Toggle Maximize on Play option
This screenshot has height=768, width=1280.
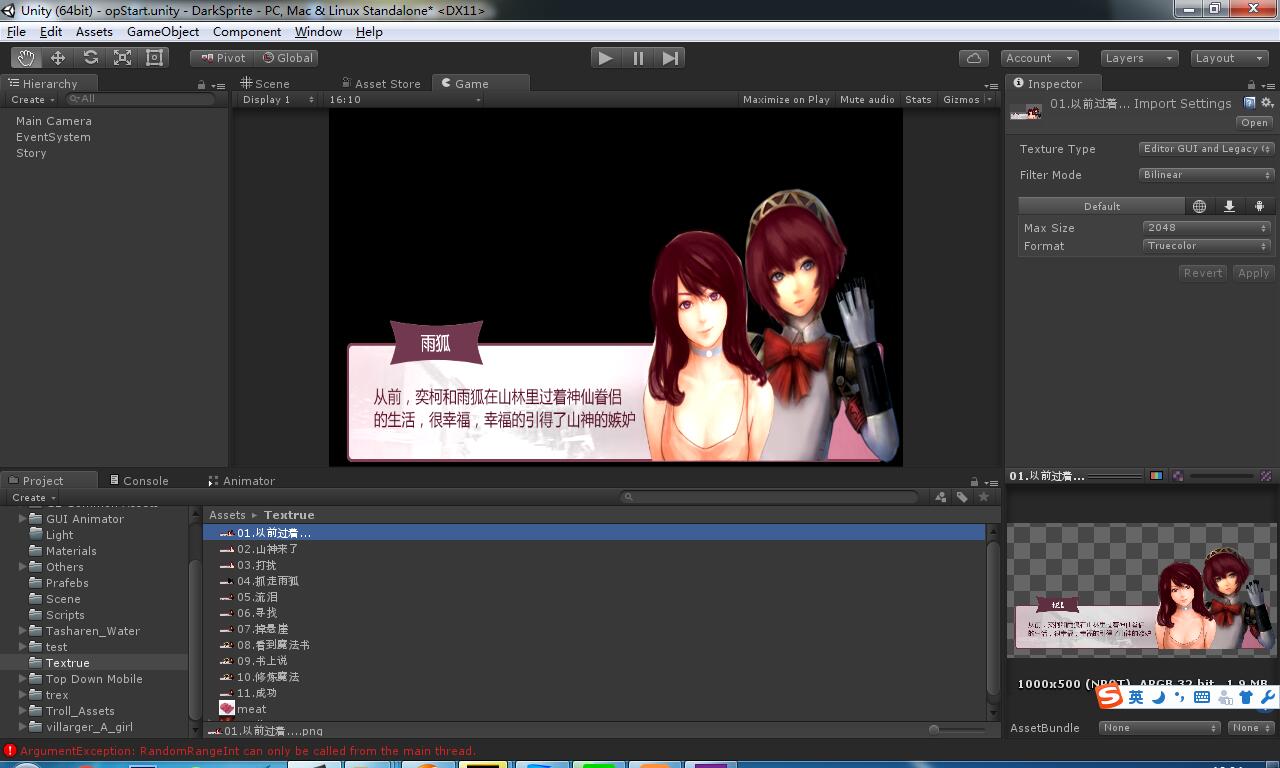click(786, 99)
